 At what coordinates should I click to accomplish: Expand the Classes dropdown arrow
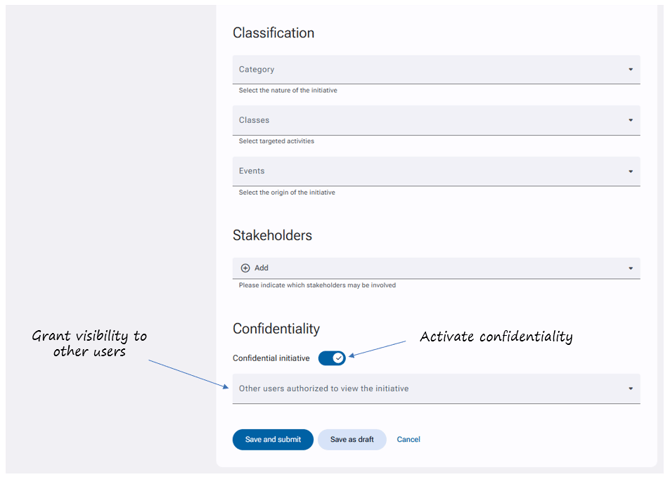(x=631, y=120)
